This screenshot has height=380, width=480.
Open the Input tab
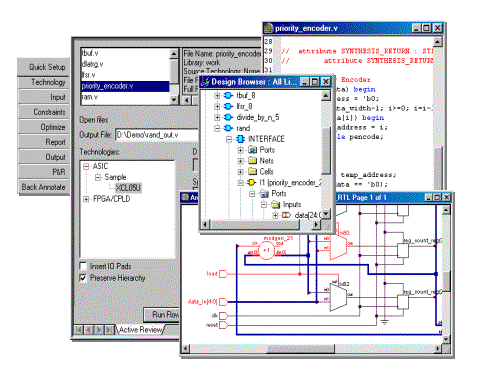[x=44, y=97]
